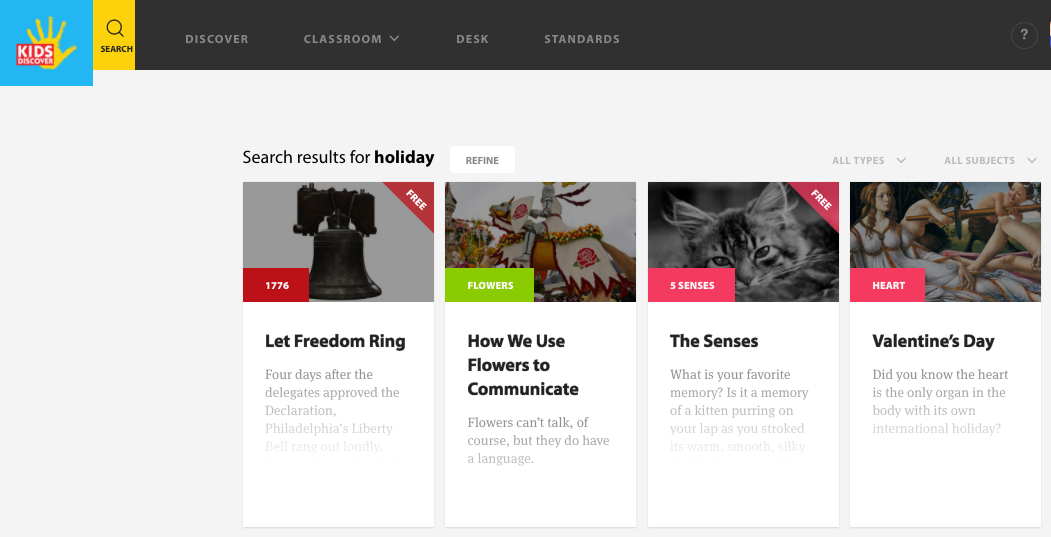The width and height of the screenshot is (1051, 537).
Task: Go to the Discover menu item
Action: pyautogui.click(x=217, y=39)
